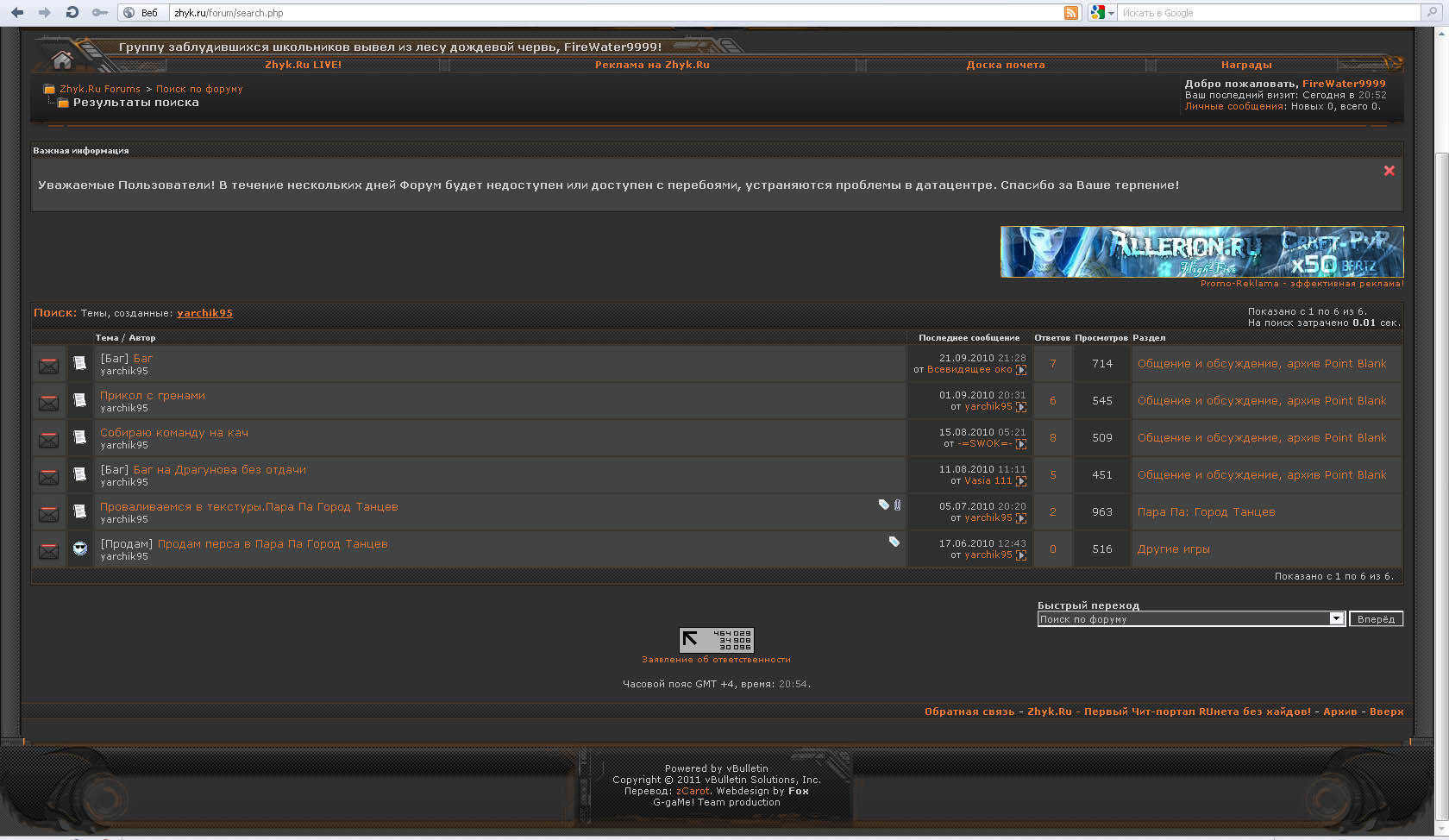Screen dimensions: 1449x840
Task: Reload the page with the refresh icon
Action: tap(72, 12)
